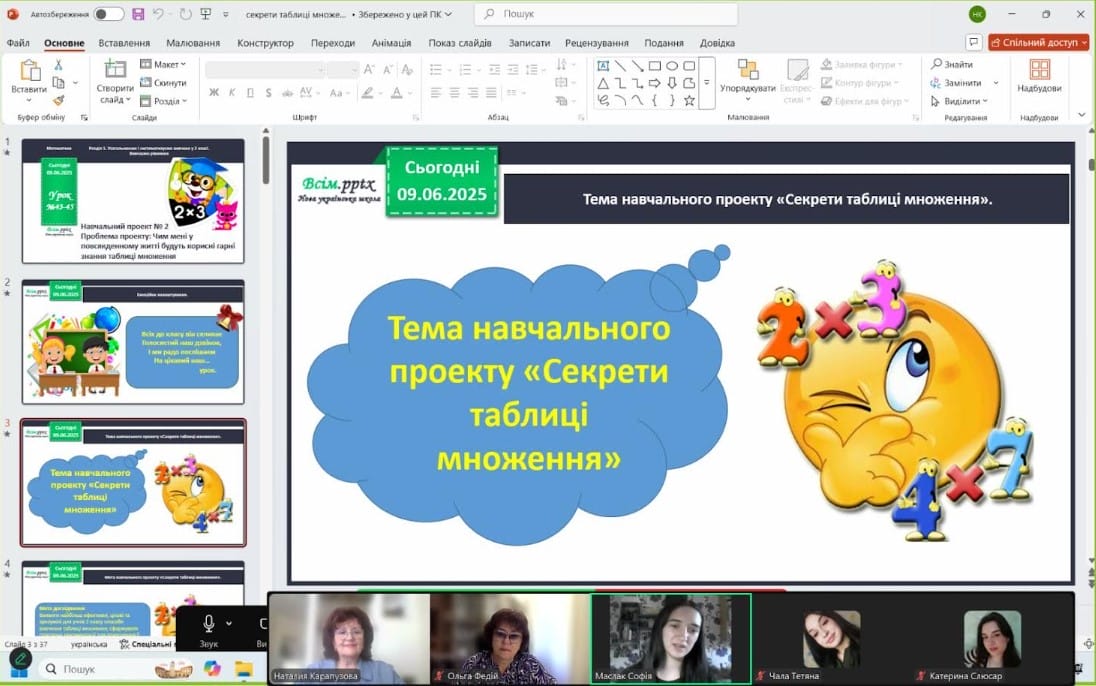
Task: Undo the last action
Action: tap(159, 14)
